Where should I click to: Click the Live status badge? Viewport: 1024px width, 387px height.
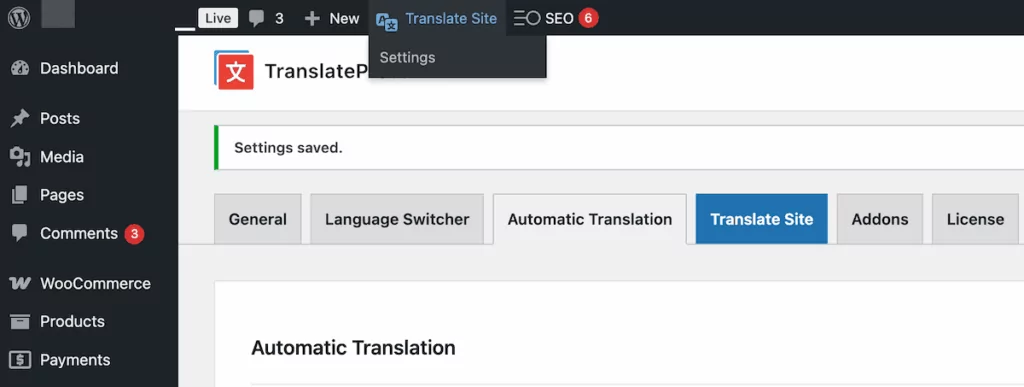coord(217,18)
